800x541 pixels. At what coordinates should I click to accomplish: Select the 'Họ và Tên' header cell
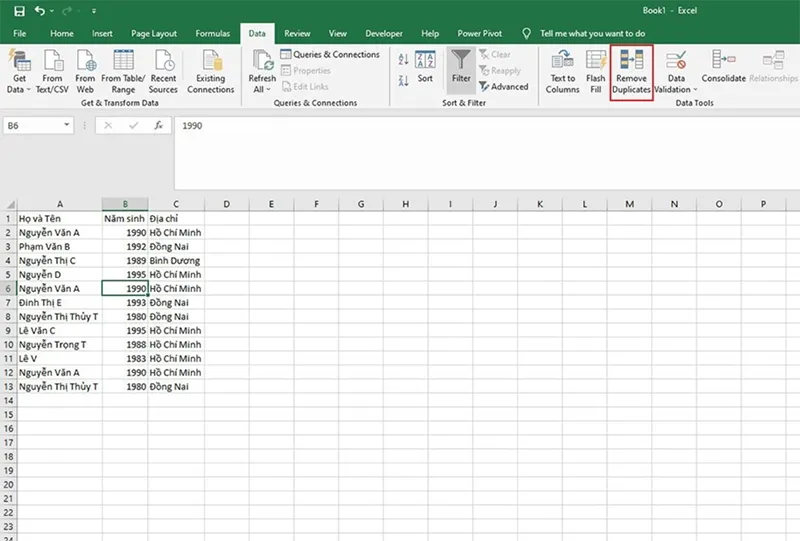coord(60,218)
